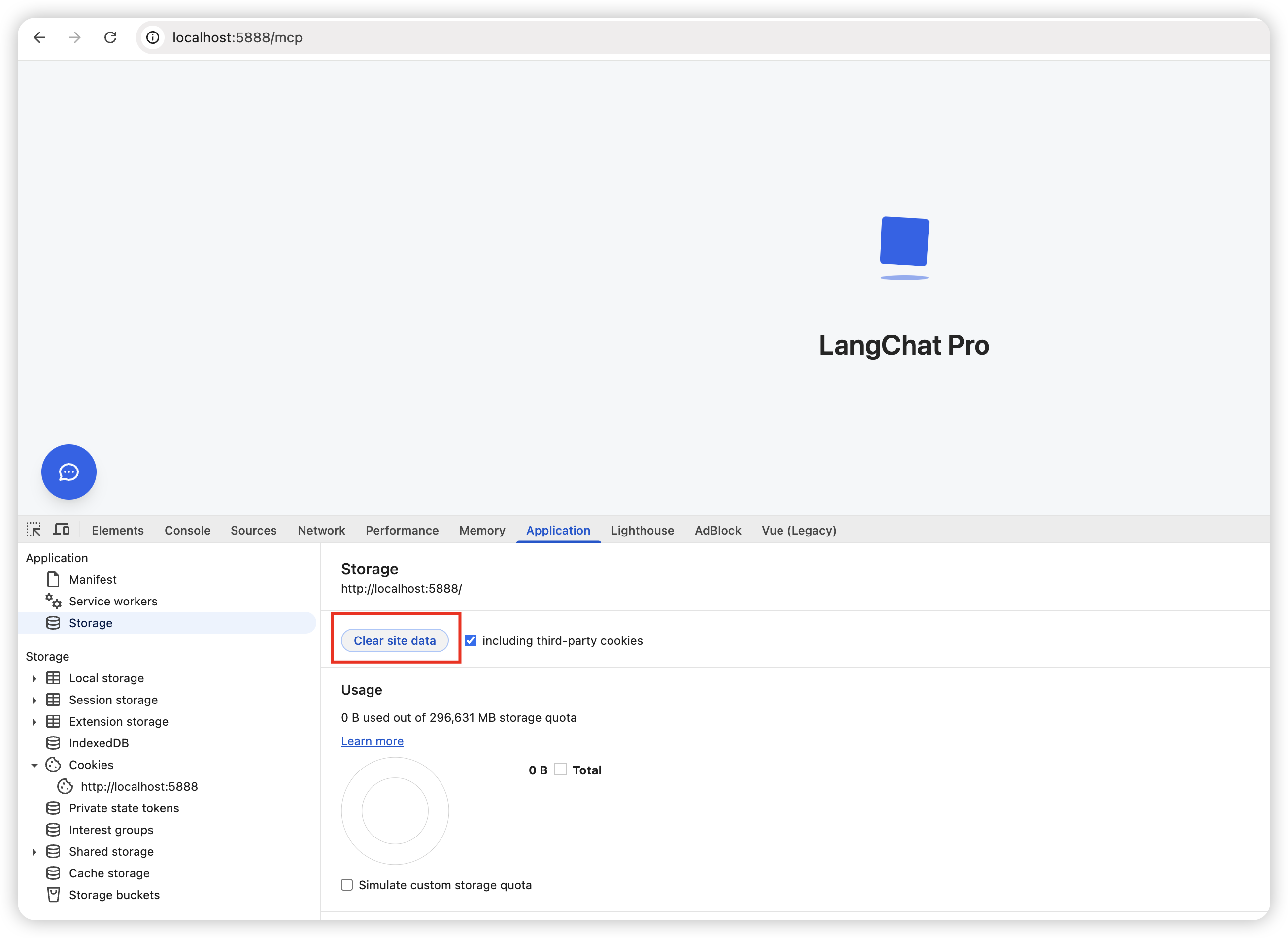
Task: Click the browser back arrow
Action: click(40, 37)
